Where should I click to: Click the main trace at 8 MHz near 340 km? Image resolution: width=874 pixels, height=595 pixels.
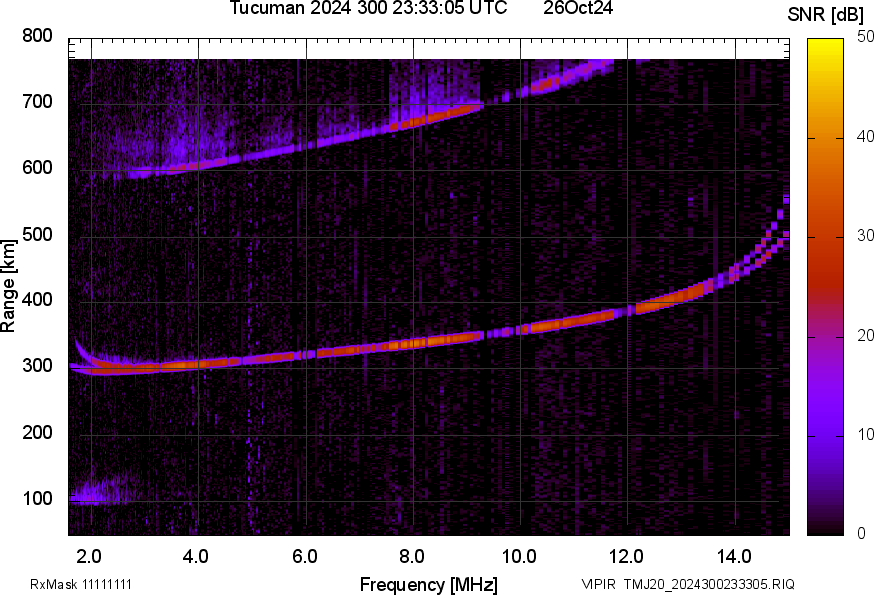(412, 343)
